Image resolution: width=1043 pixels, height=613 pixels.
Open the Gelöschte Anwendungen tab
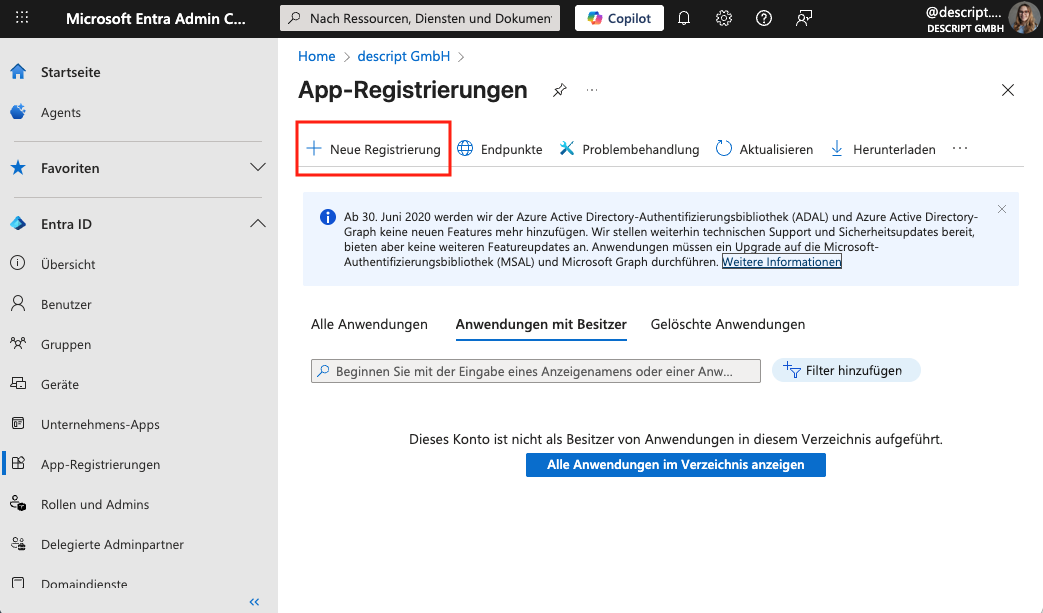click(x=727, y=324)
